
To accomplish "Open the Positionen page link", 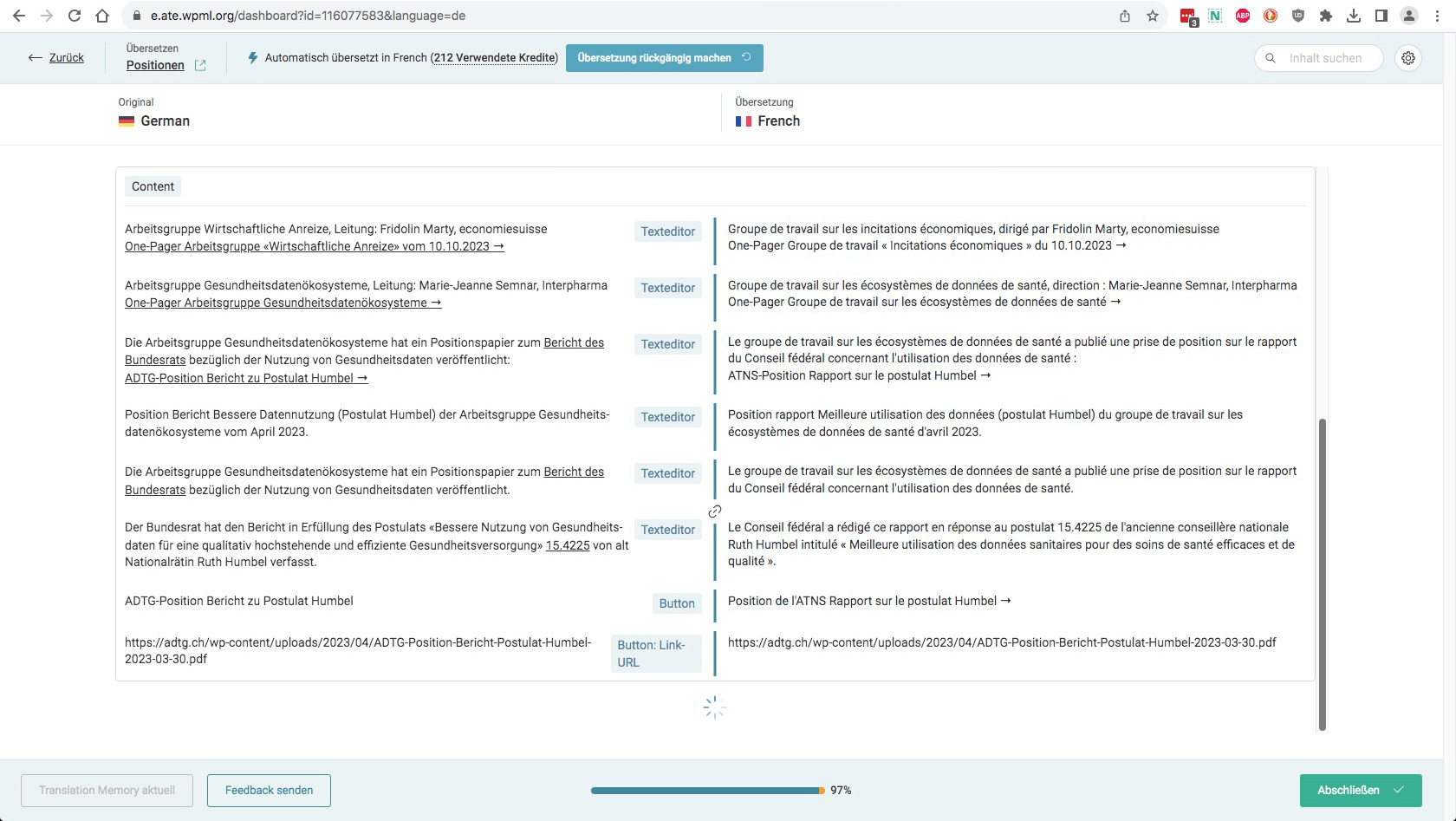I will [x=155, y=65].
